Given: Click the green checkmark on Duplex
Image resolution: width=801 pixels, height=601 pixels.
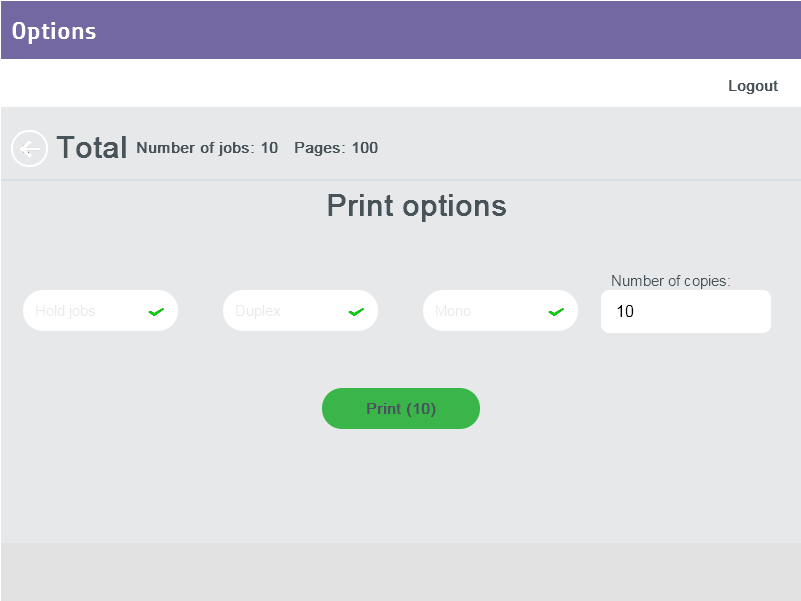Looking at the screenshot, I should pos(356,311).
